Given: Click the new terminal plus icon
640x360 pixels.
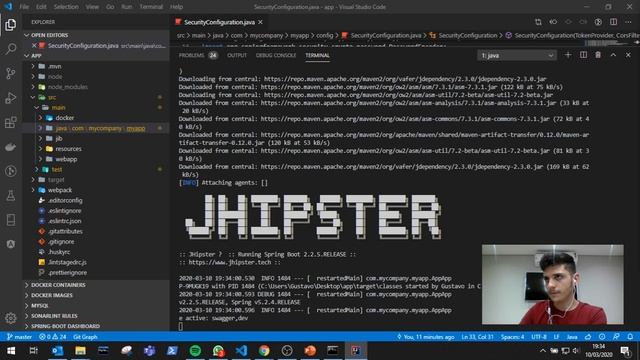Looking at the screenshot, I should 568,55.
